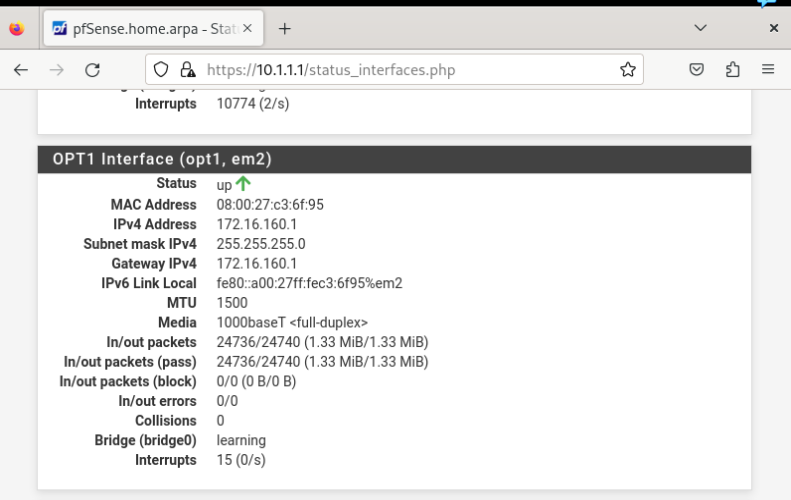The height and width of the screenshot is (500, 791).
Task: Click the OPT1 Interface (opt1, em2) header
Action: 394,159
